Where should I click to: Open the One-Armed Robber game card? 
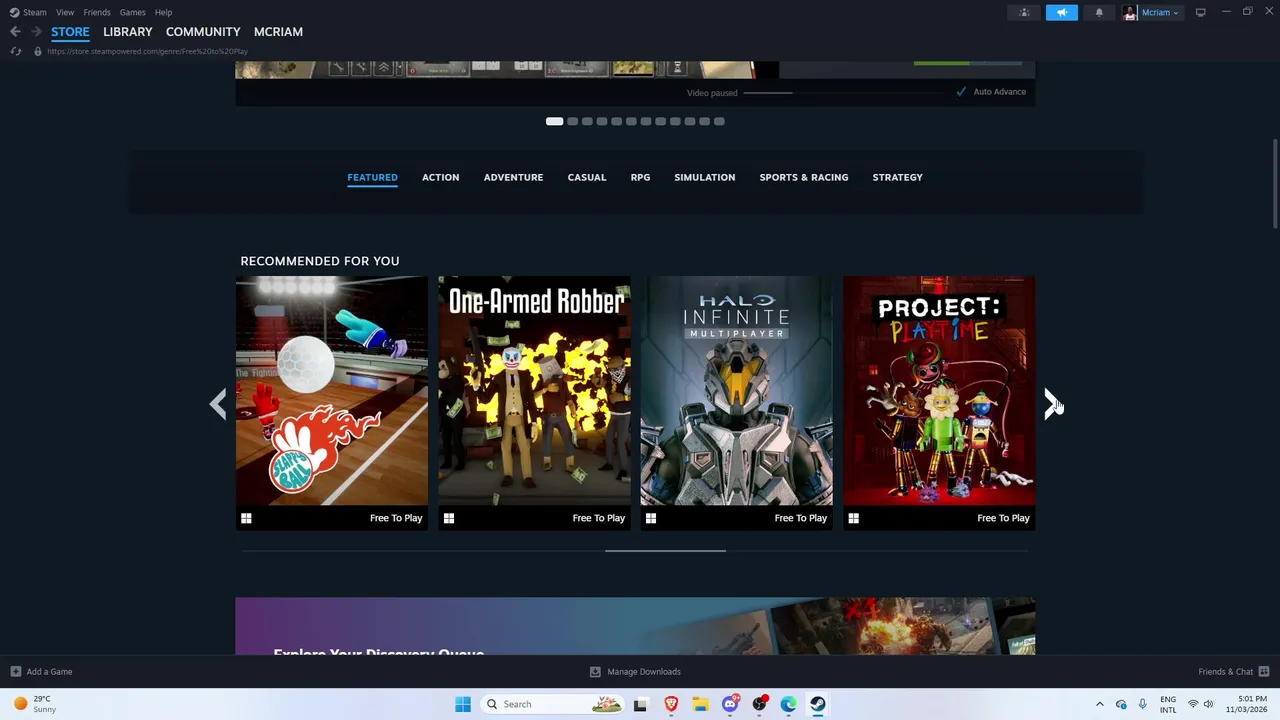coord(534,403)
